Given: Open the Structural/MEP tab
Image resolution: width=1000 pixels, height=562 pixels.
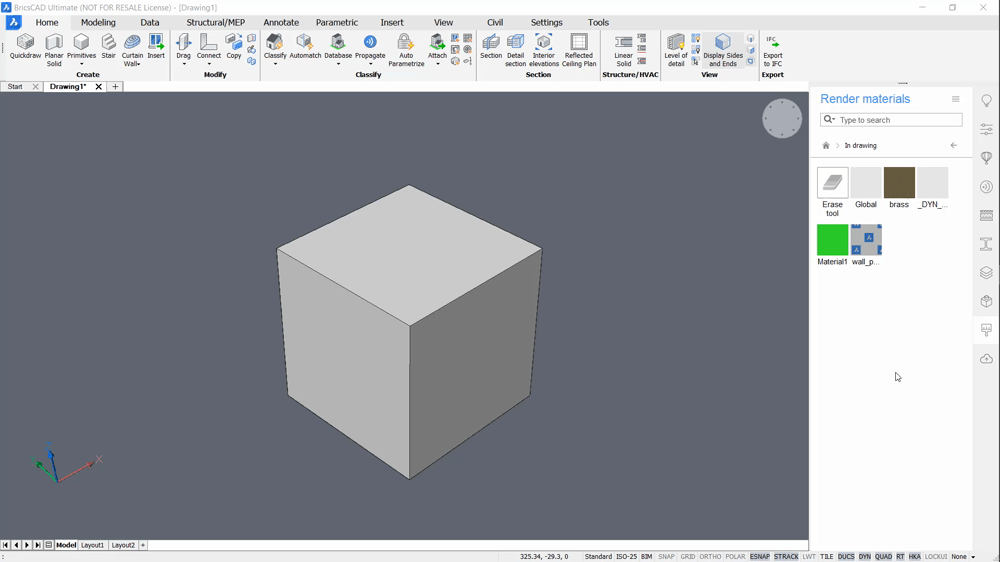Looking at the screenshot, I should (x=216, y=22).
